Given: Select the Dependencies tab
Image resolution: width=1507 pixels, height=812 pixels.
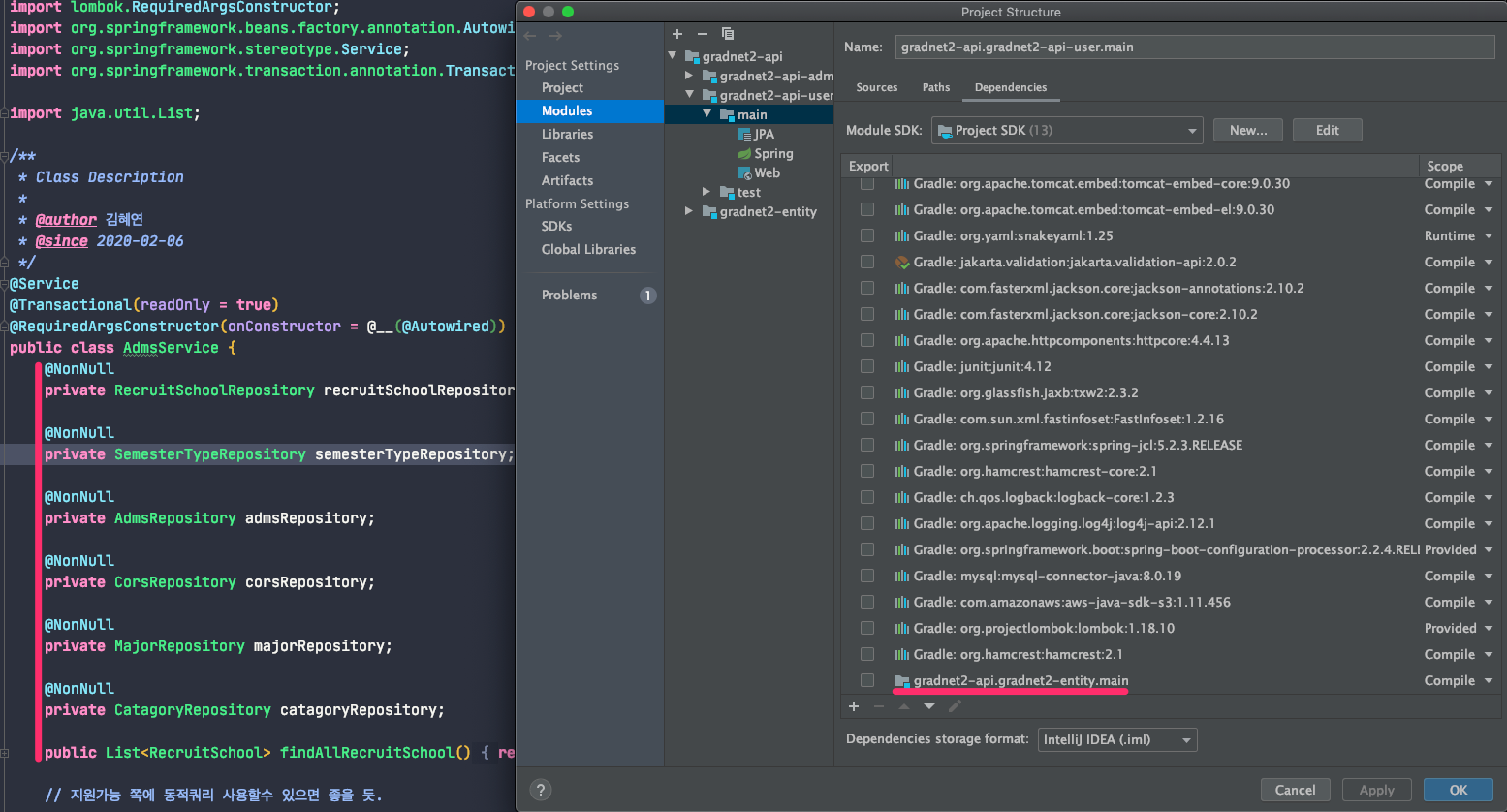Looking at the screenshot, I should point(1011,87).
